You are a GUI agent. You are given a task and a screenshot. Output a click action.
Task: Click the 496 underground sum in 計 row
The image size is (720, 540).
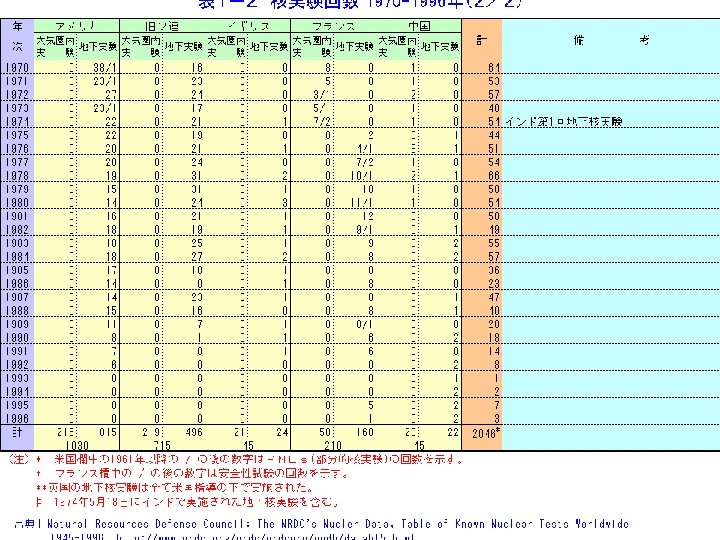194,432
